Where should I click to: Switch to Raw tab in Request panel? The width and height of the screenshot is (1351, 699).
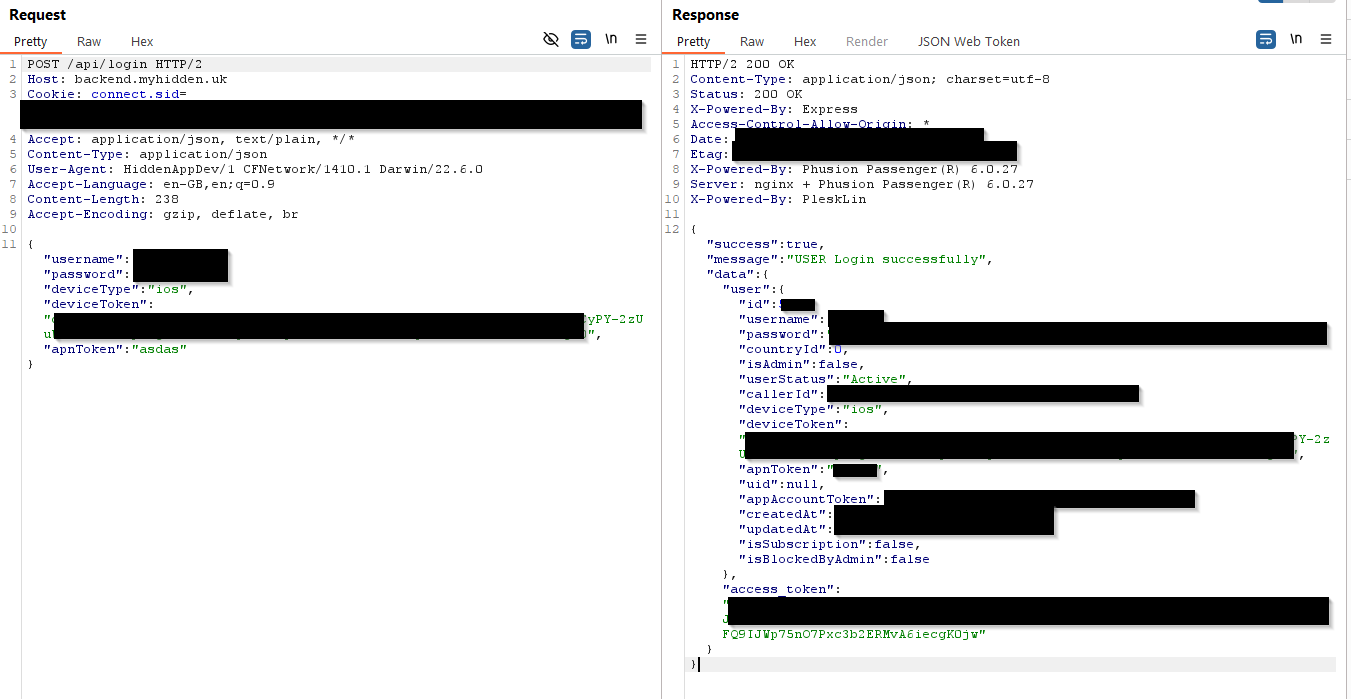(x=89, y=41)
